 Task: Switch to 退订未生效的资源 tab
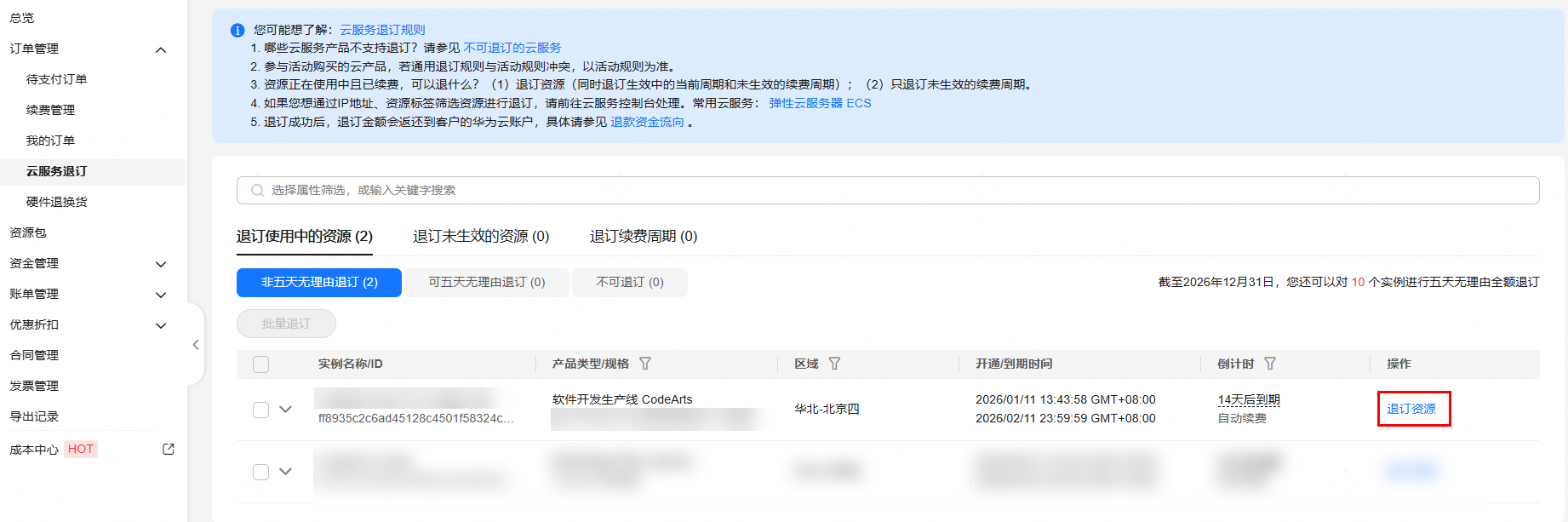point(481,237)
